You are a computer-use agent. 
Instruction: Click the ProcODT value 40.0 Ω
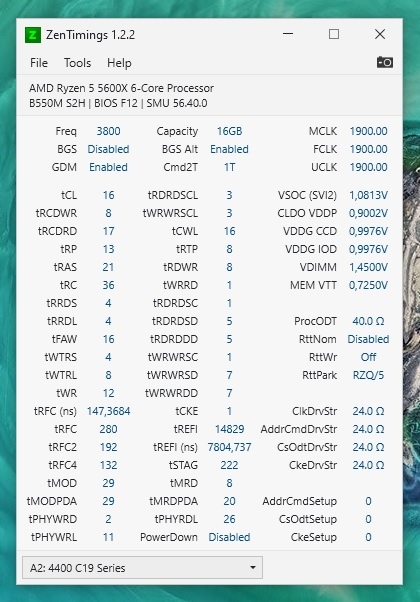click(x=368, y=321)
